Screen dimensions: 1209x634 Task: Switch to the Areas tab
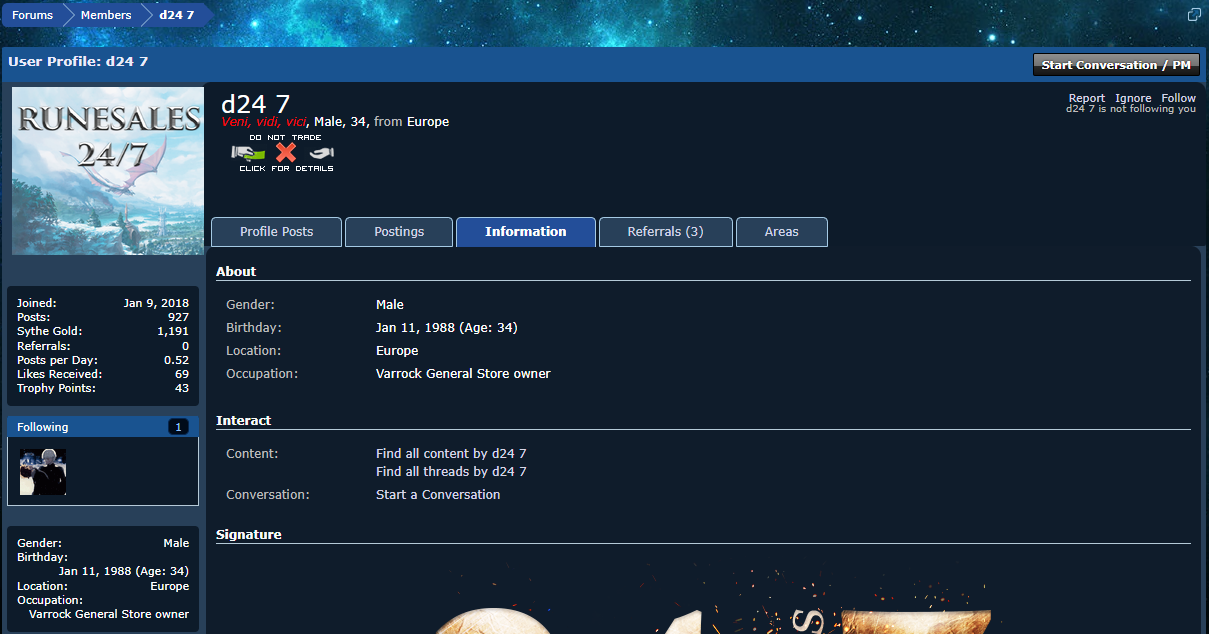tap(782, 232)
